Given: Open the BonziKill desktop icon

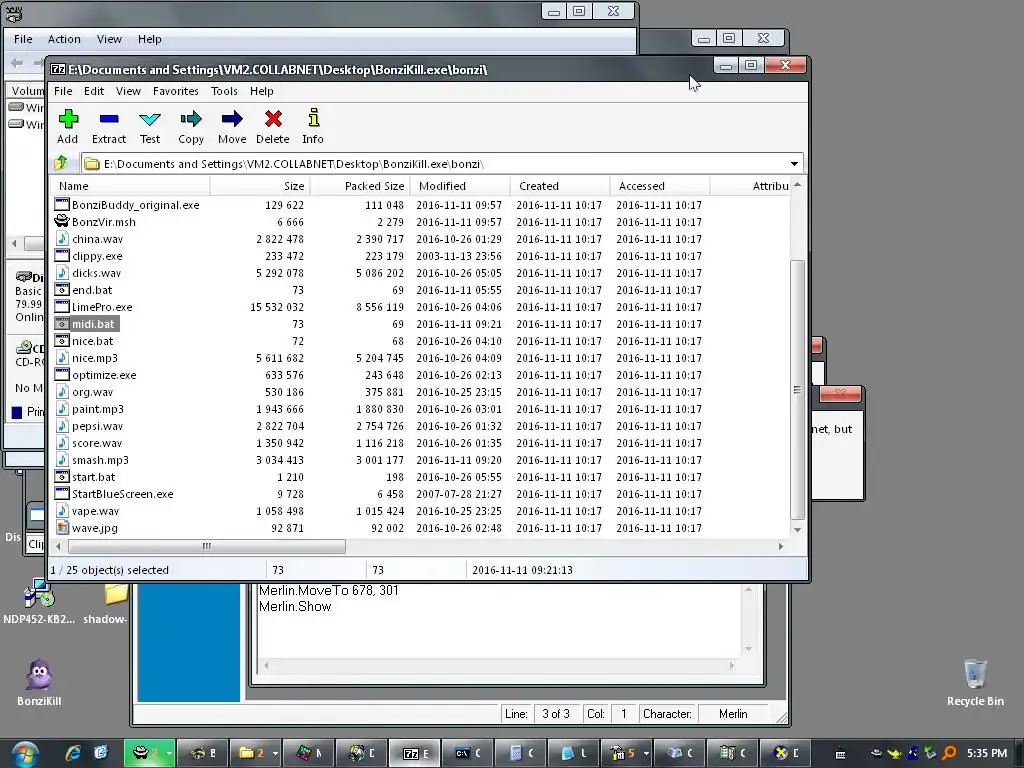Looking at the screenshot, I should pyautogui.click(x=39, y=682).
